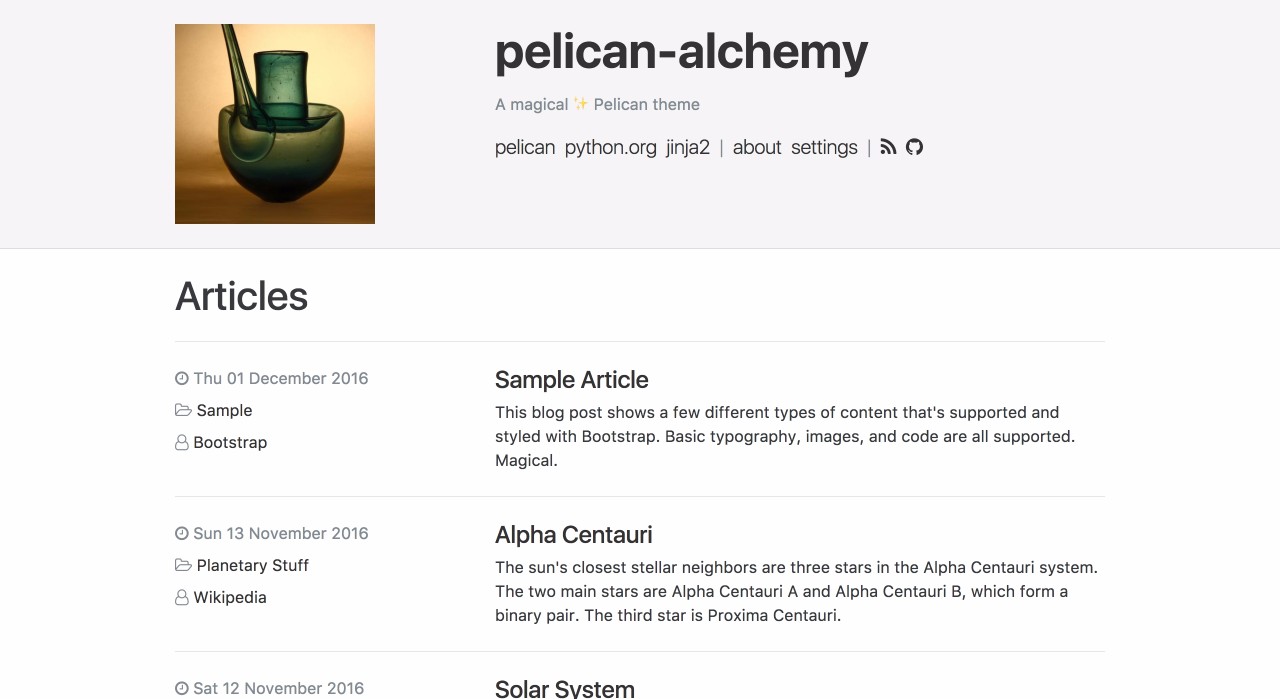Click the clock icon beside 01 December date
Screen dimensions: 1280x699
[x=182, y=378]
